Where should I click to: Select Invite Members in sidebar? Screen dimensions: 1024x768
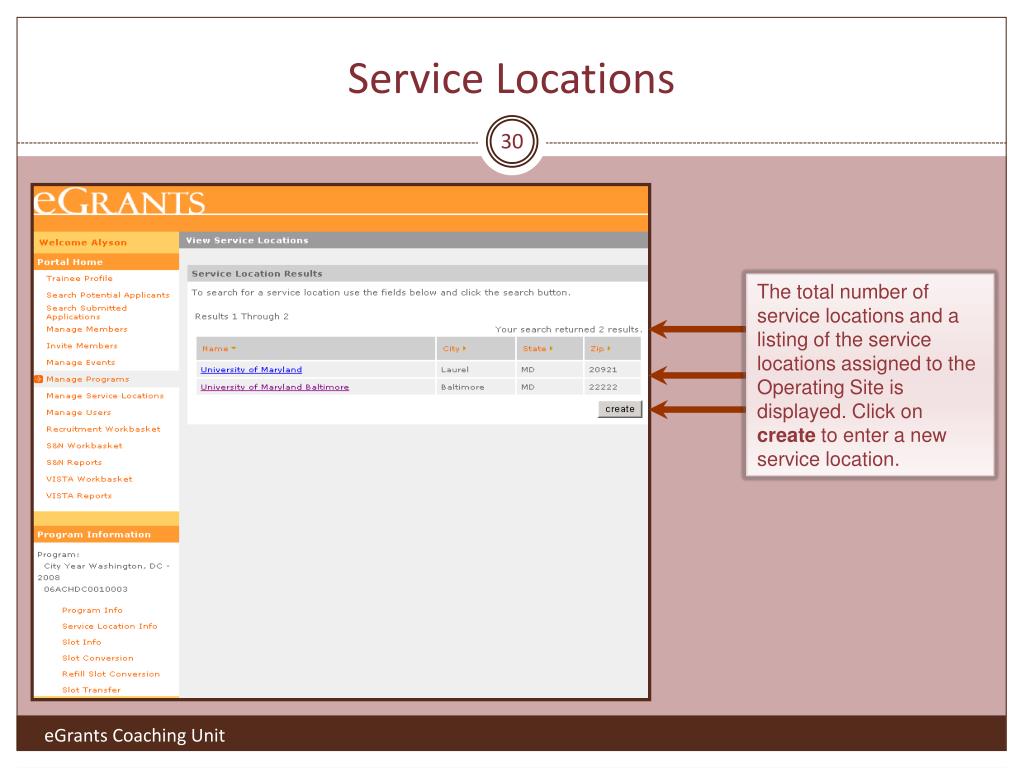tap(82, 345)
